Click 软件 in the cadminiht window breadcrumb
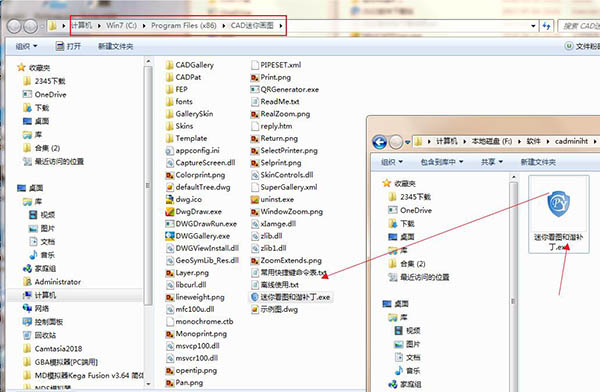 click(533, 141)
